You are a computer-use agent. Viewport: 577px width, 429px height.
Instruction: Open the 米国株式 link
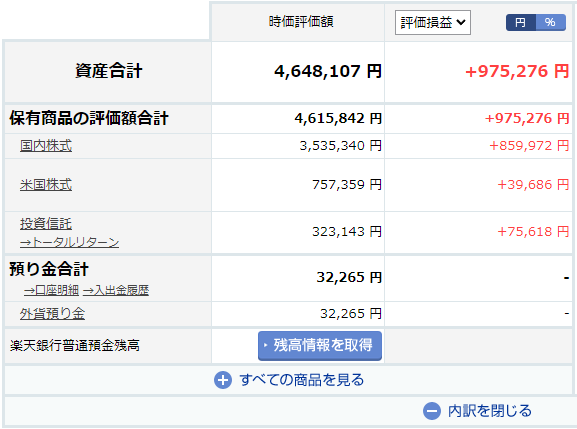[46, 185]
